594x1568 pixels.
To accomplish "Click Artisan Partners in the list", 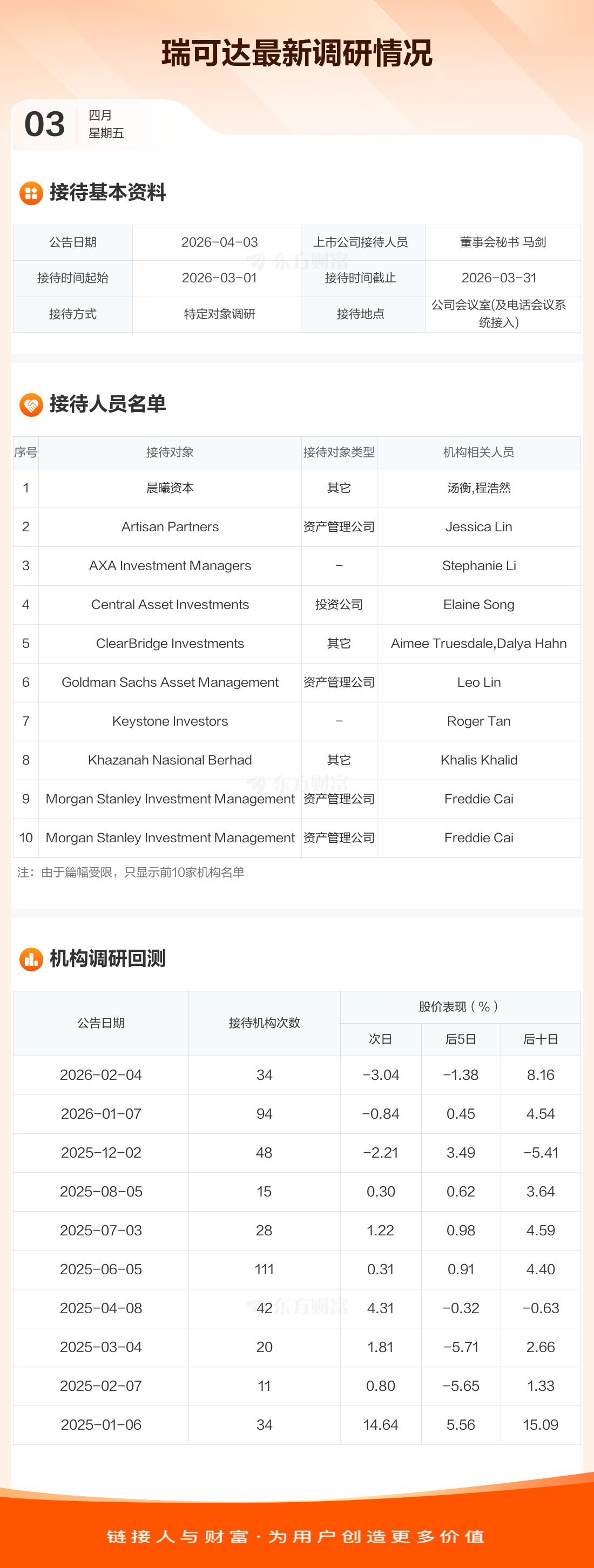I will [x=170, y=527].
